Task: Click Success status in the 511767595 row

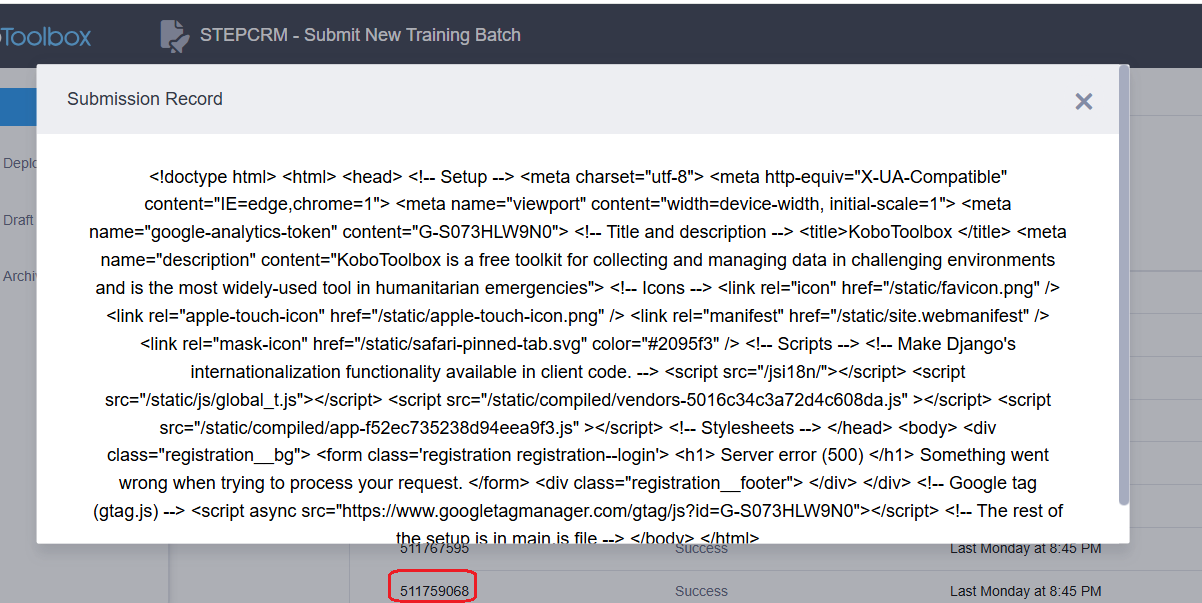Action: point(701,549)
